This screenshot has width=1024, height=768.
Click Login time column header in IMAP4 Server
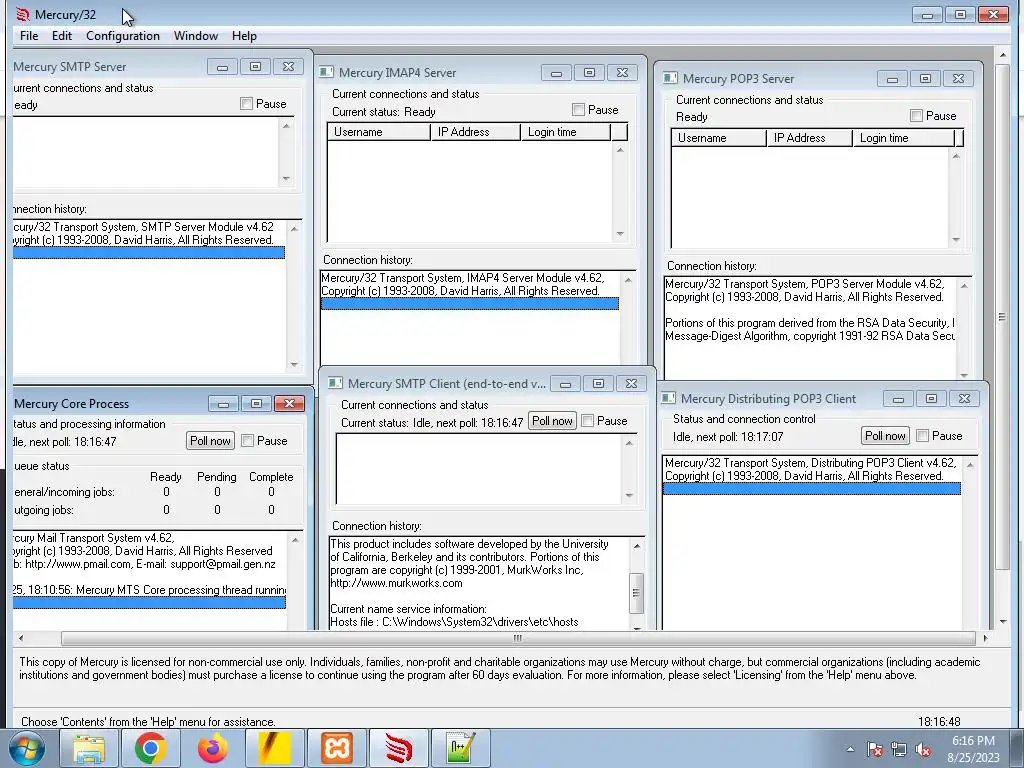tap(566, 132)
